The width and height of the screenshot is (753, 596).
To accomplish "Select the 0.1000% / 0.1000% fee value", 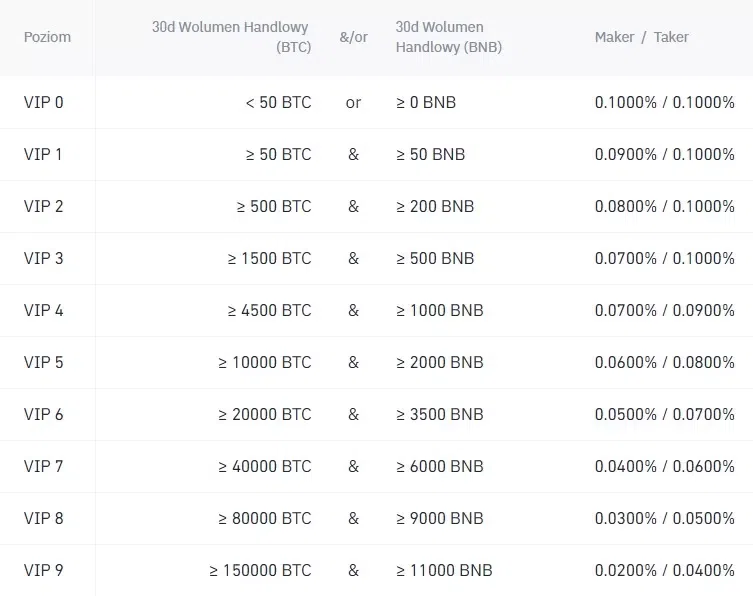I will coord(664,102).
